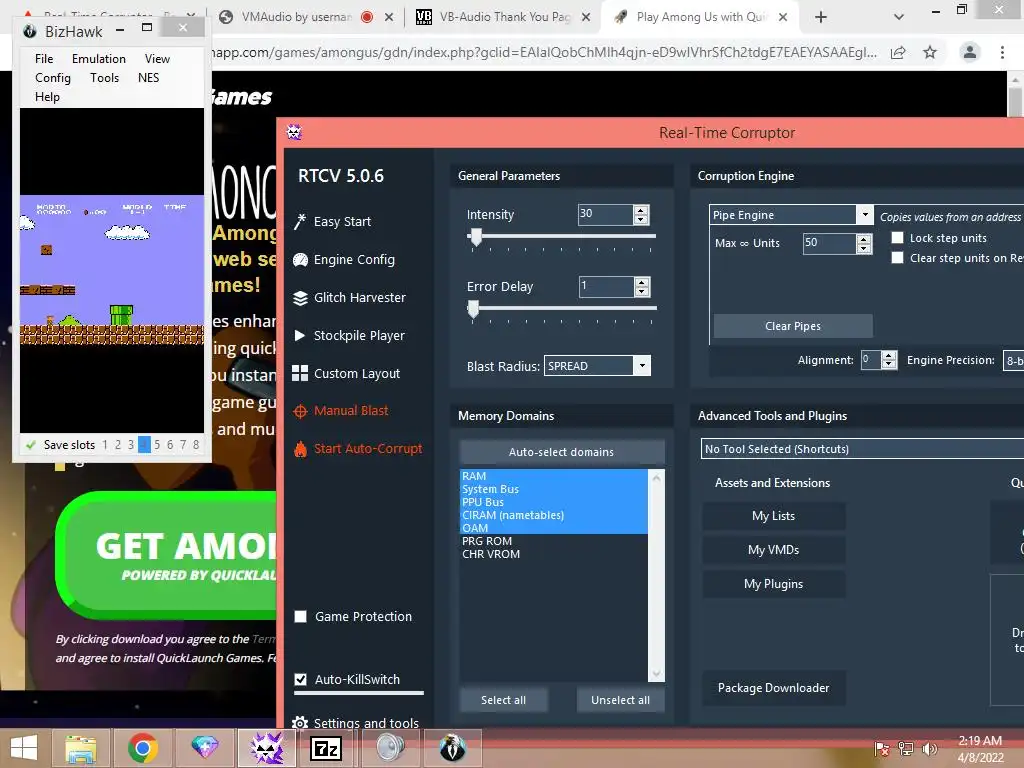The height and width of the screenshot is (768, 1024).
Task: Open BizHawk File menu
Action: (x=44, y=59)
